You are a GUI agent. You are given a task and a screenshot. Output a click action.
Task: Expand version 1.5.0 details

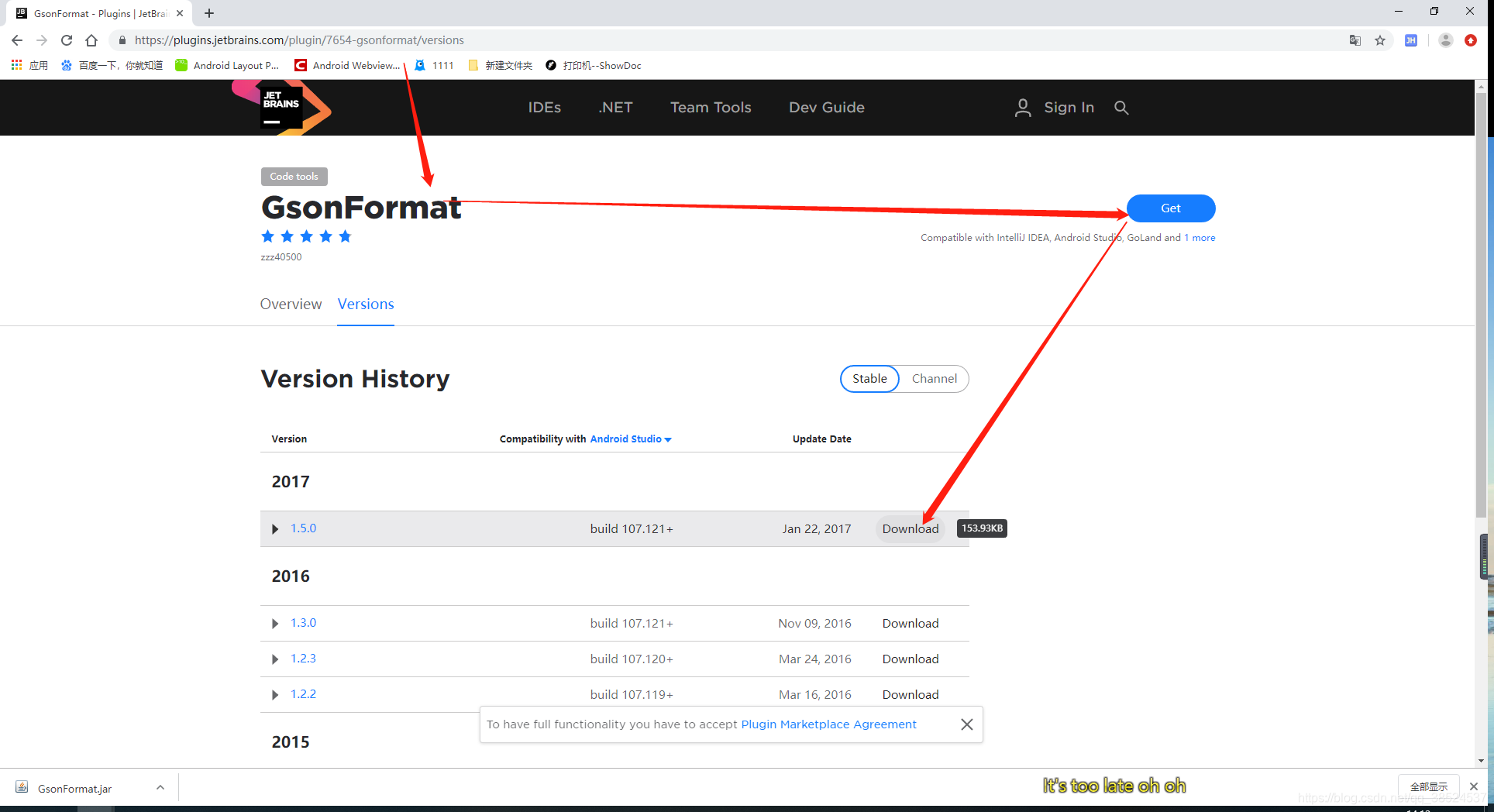[275, 529]
